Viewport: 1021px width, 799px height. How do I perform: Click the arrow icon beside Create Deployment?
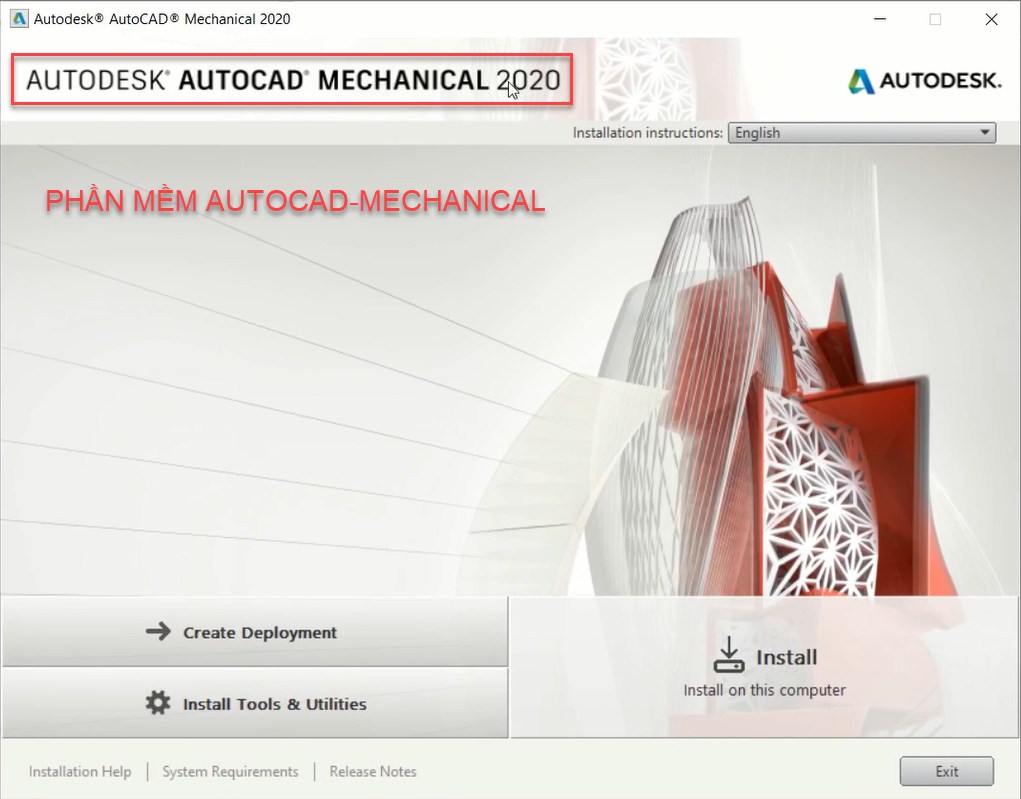(158, 632)
